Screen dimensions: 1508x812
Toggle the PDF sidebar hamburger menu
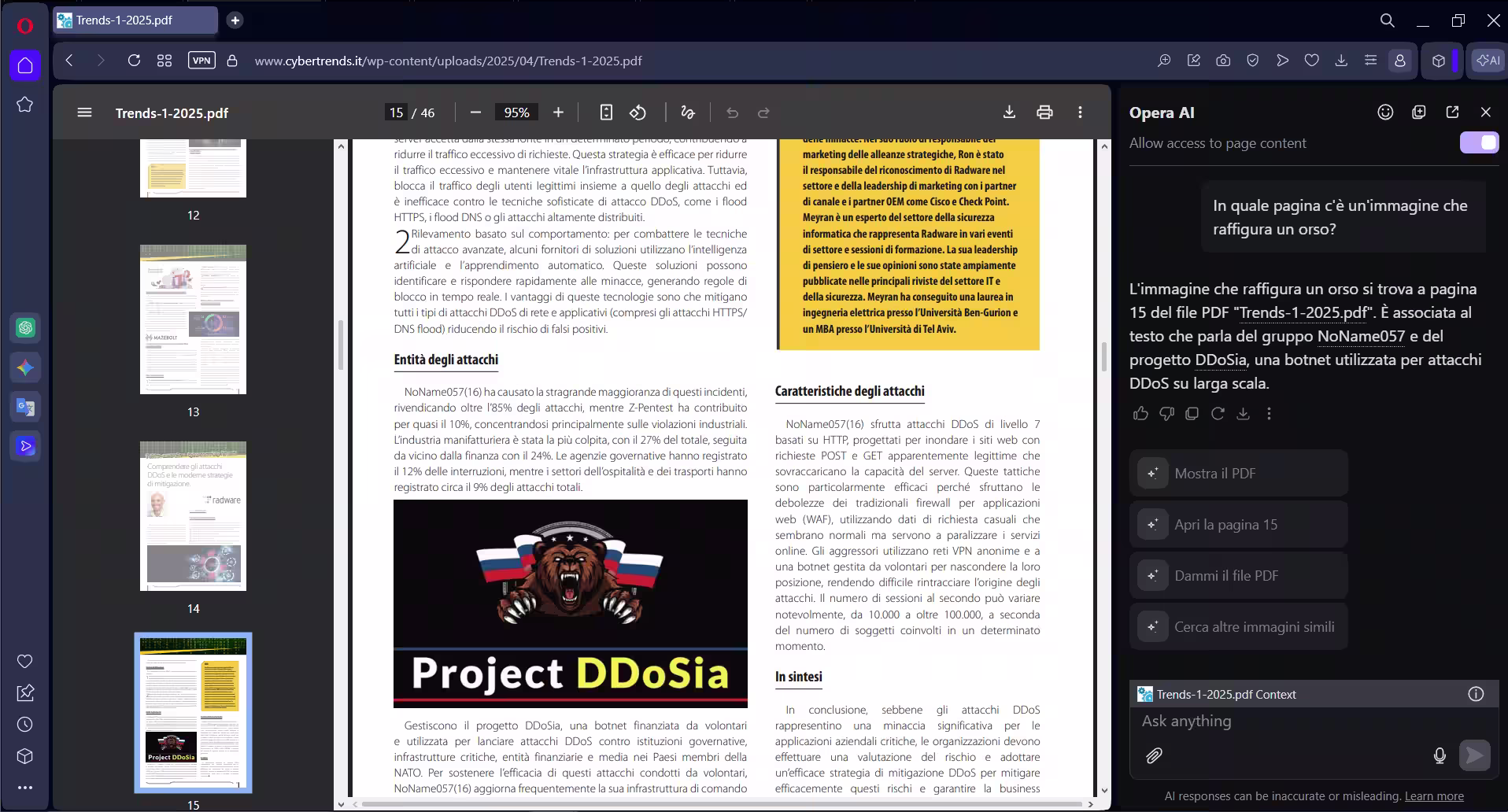85,113
